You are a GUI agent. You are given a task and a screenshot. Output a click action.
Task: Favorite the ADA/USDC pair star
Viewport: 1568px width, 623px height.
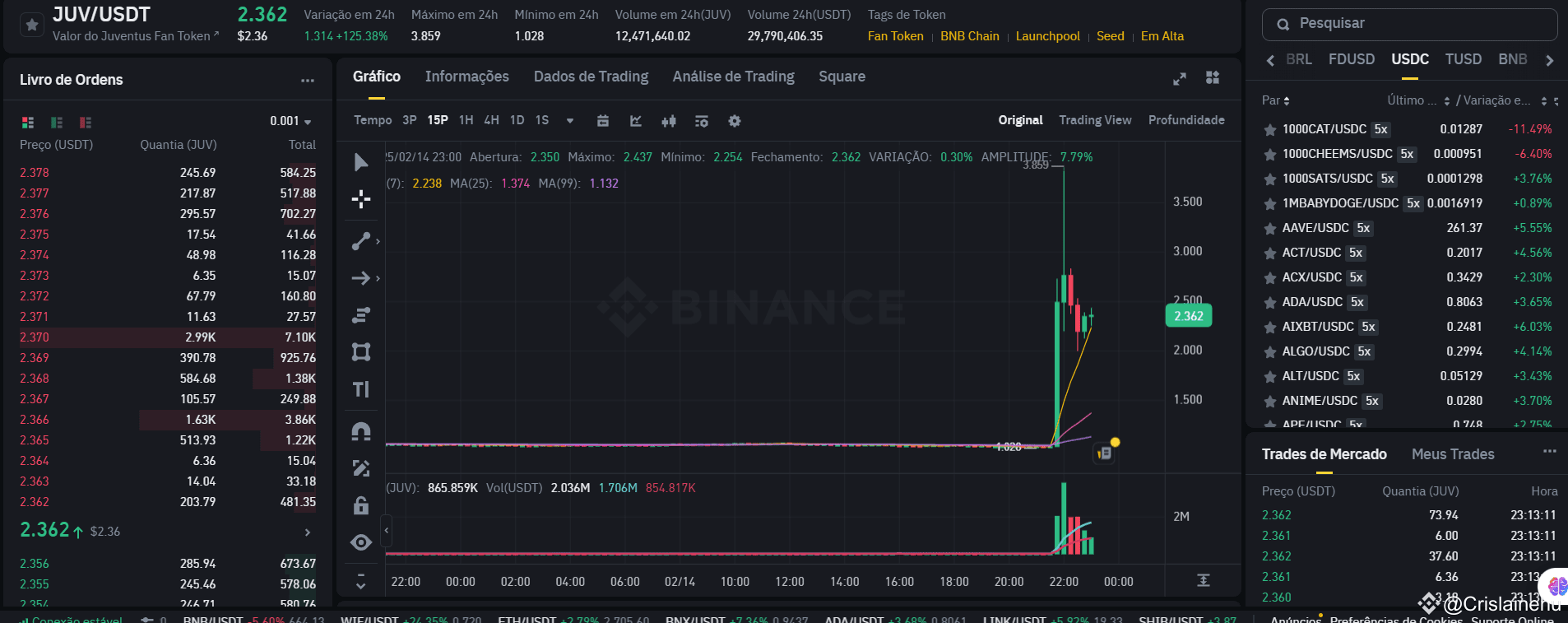[x=1269, y=303]
